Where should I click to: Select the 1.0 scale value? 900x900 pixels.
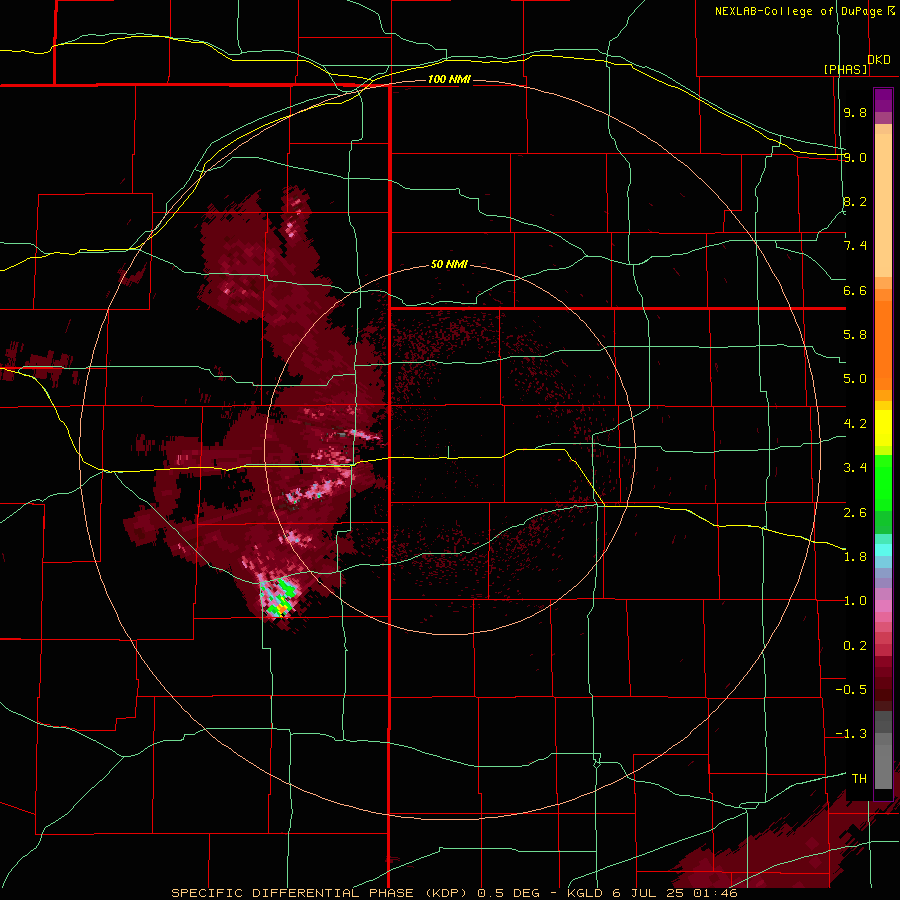(x=855, y=601)
